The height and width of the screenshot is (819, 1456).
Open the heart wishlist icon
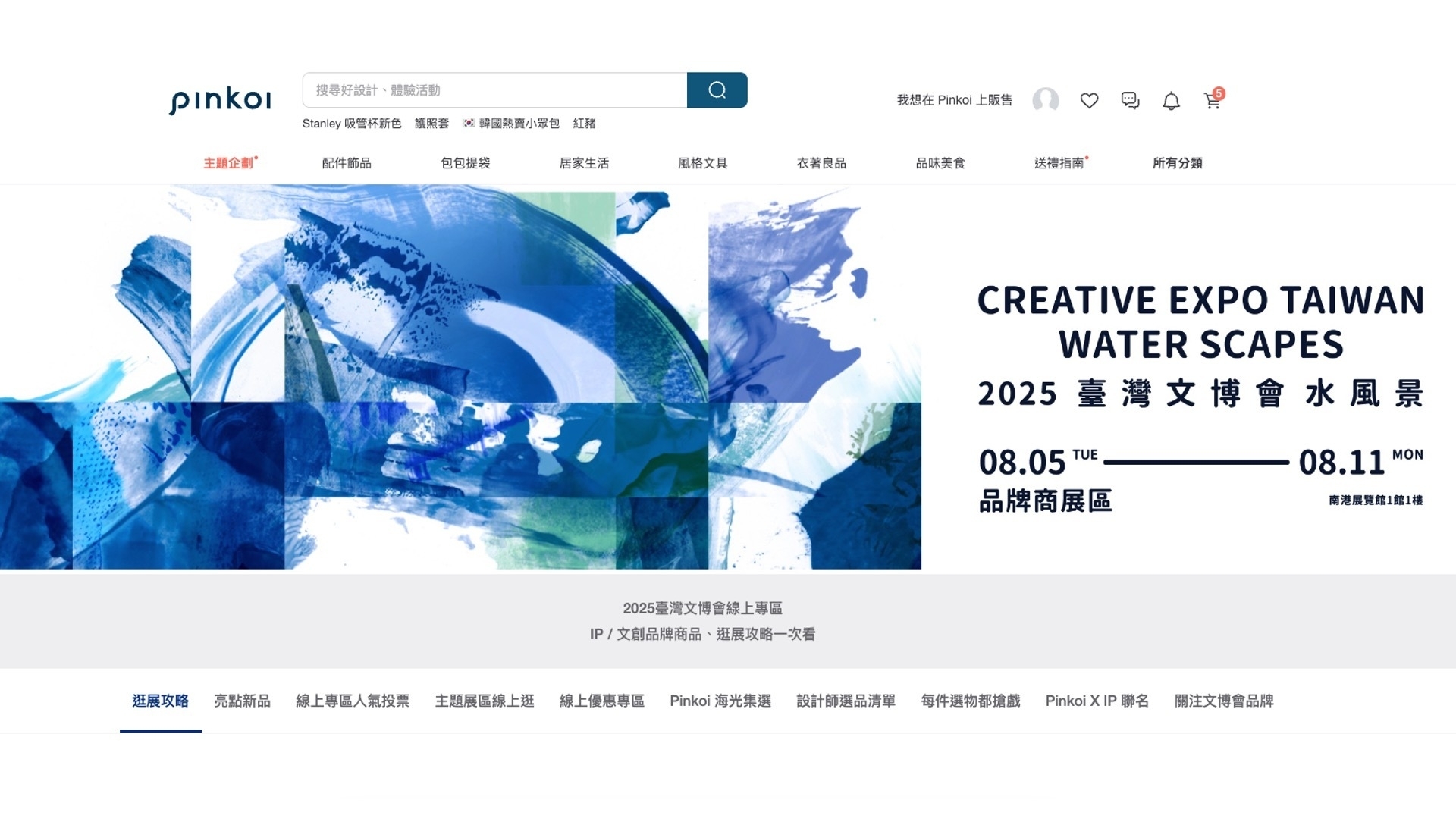(x=1089, y=100)
